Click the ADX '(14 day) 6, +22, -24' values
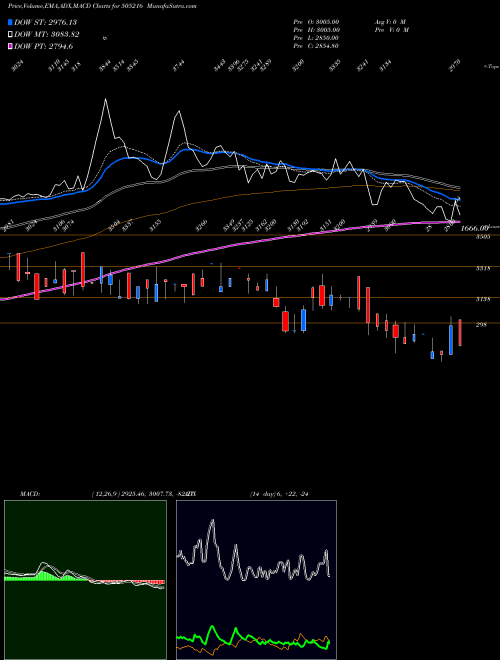The width and height of the screenshot is (500, 660). pos(279,494)
